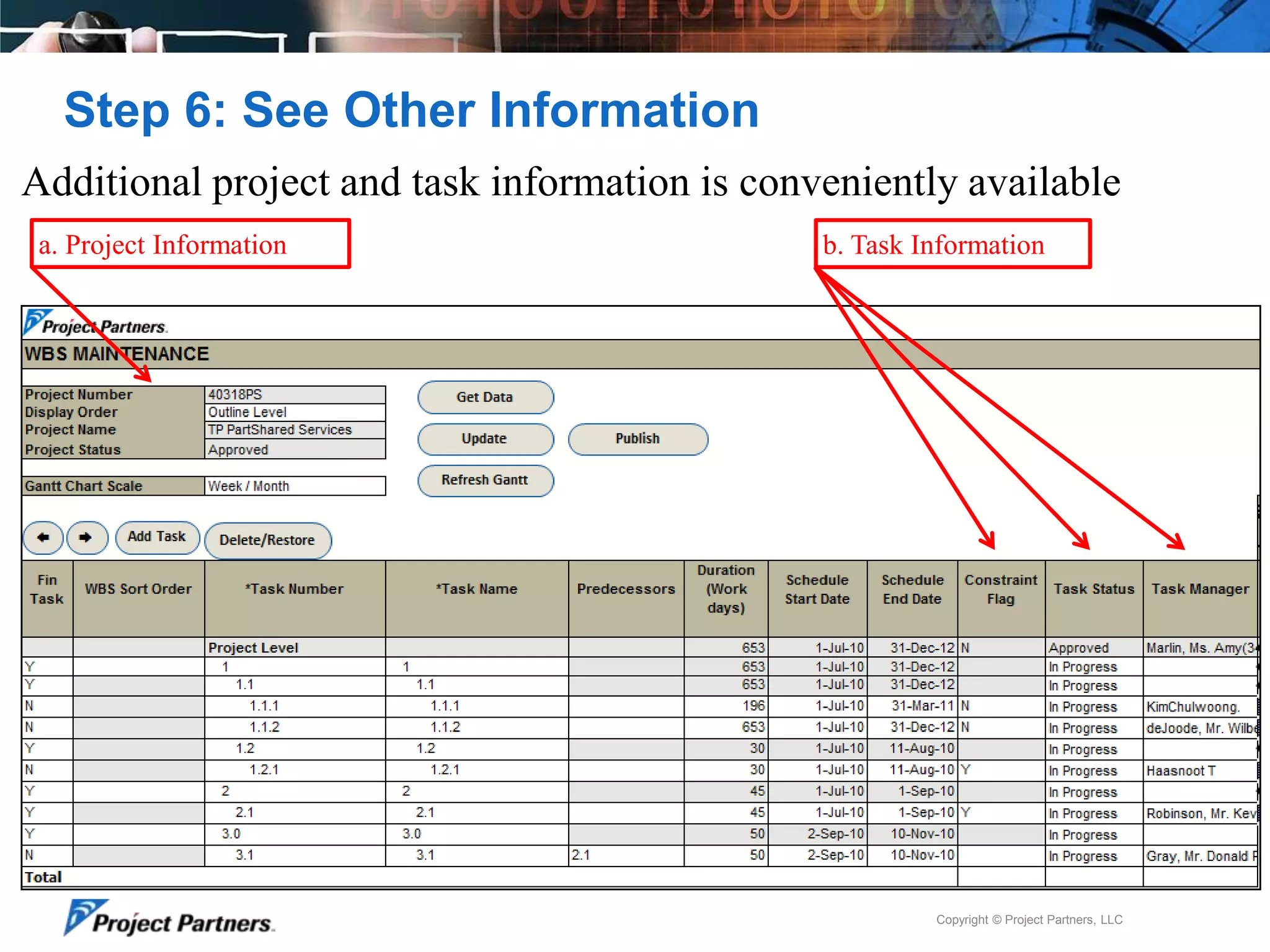The image size is (1270, 952).
Task: Select the Project Level task number cell
Action: point(295,648)
